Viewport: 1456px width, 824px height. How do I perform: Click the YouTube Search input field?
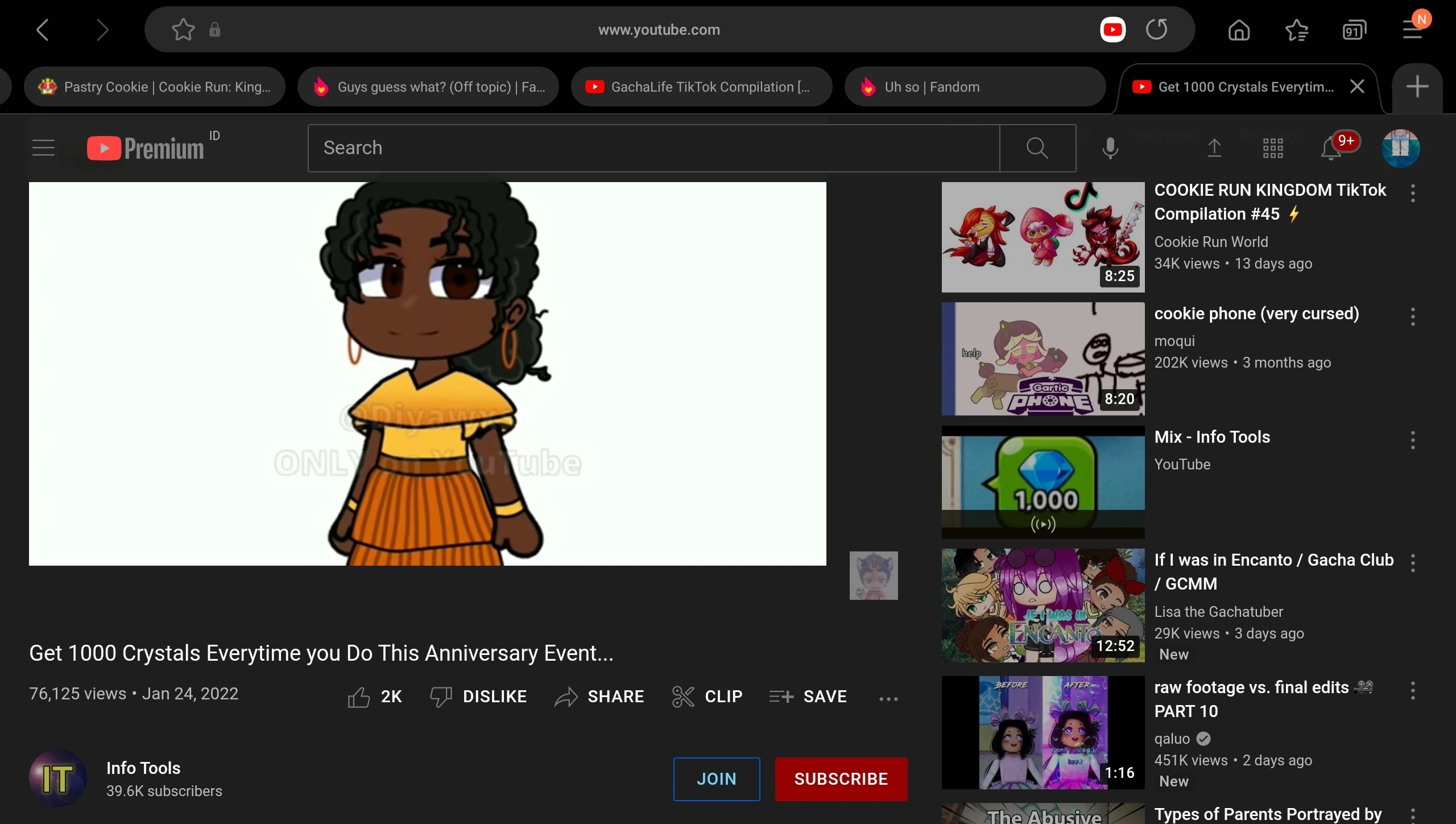click(653, 148)
